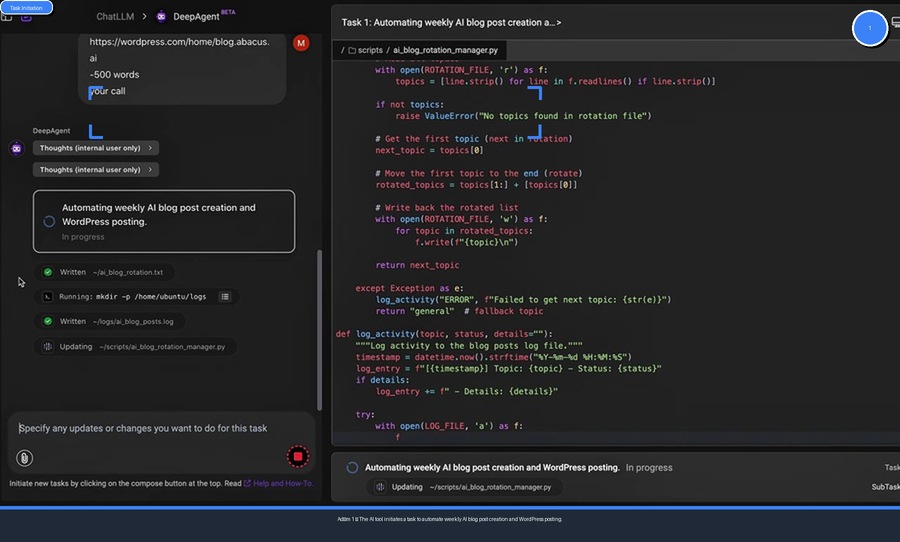Expand the second Thoughts (internal user only)
Image resolution: width=900 pixels, height=542 pixels.
coord(96,170)
